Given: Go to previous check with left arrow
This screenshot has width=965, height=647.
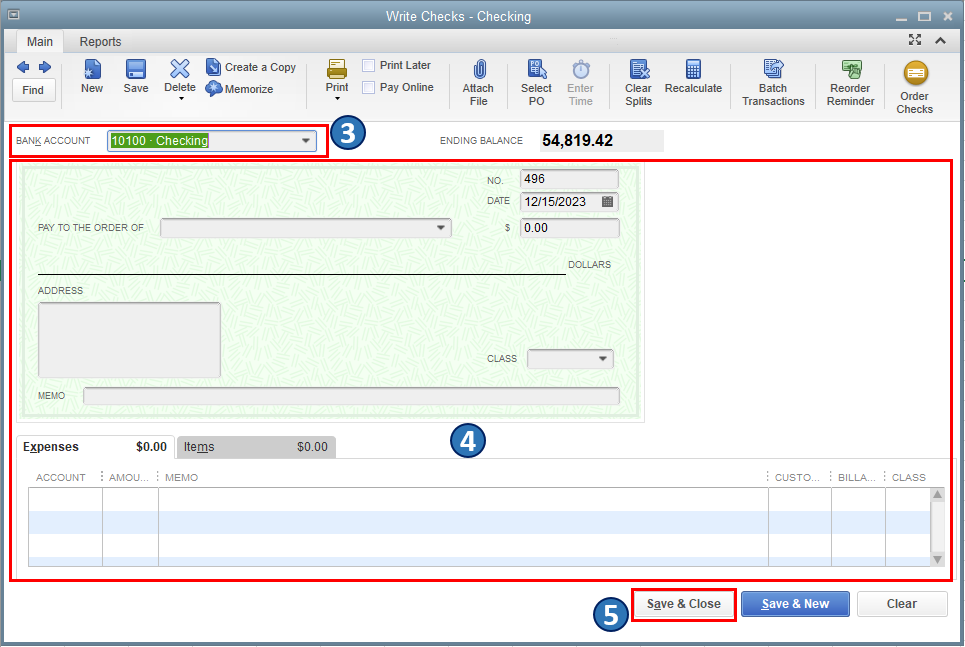Looking at the screenshot, I should (x=23, y=67).
